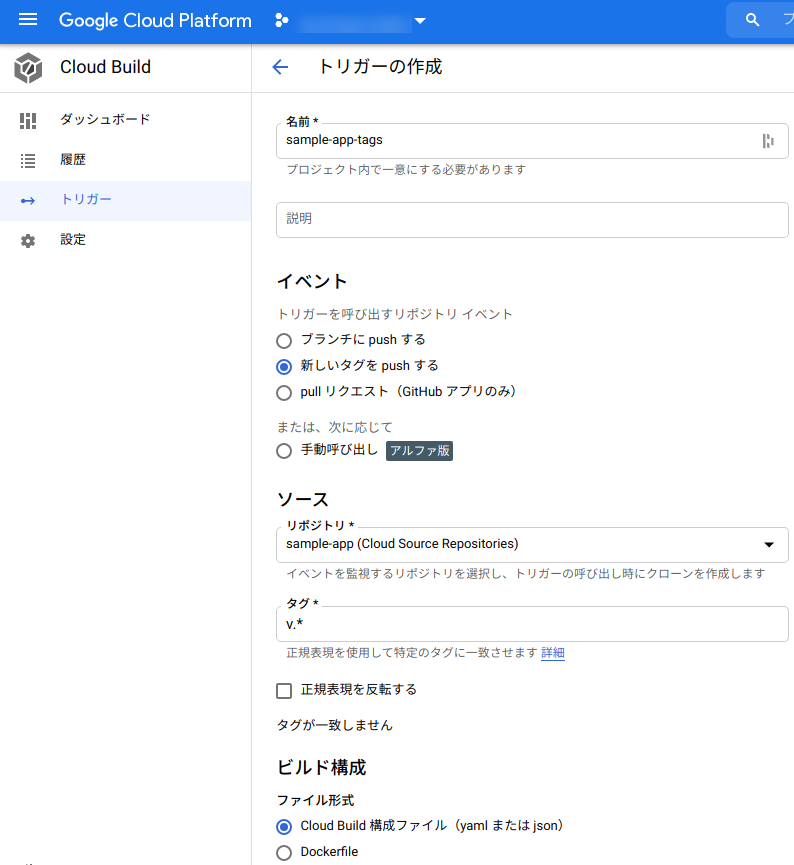The width and height of the screenshot is (794, 865).
Task: Click the トリガー arrow icon
Action: 28,201
